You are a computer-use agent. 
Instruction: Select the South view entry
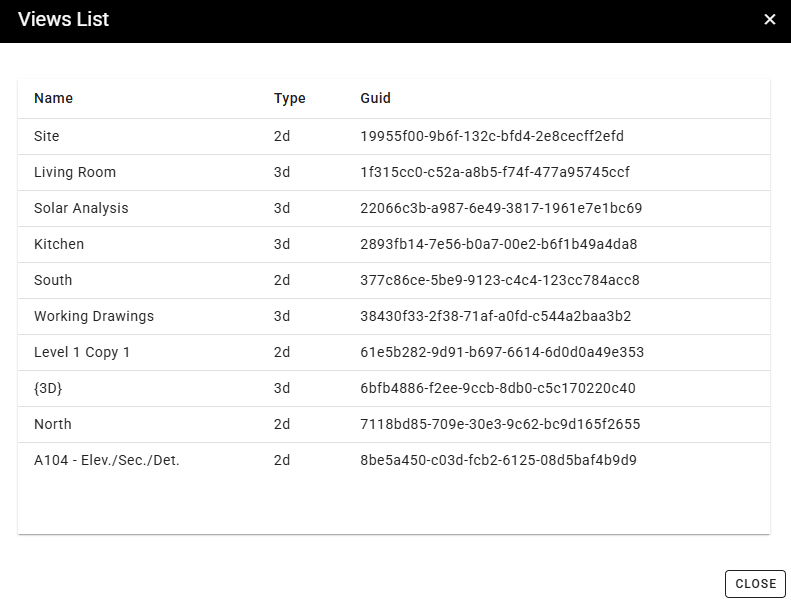pyautogui.click(x=53, y=280)
